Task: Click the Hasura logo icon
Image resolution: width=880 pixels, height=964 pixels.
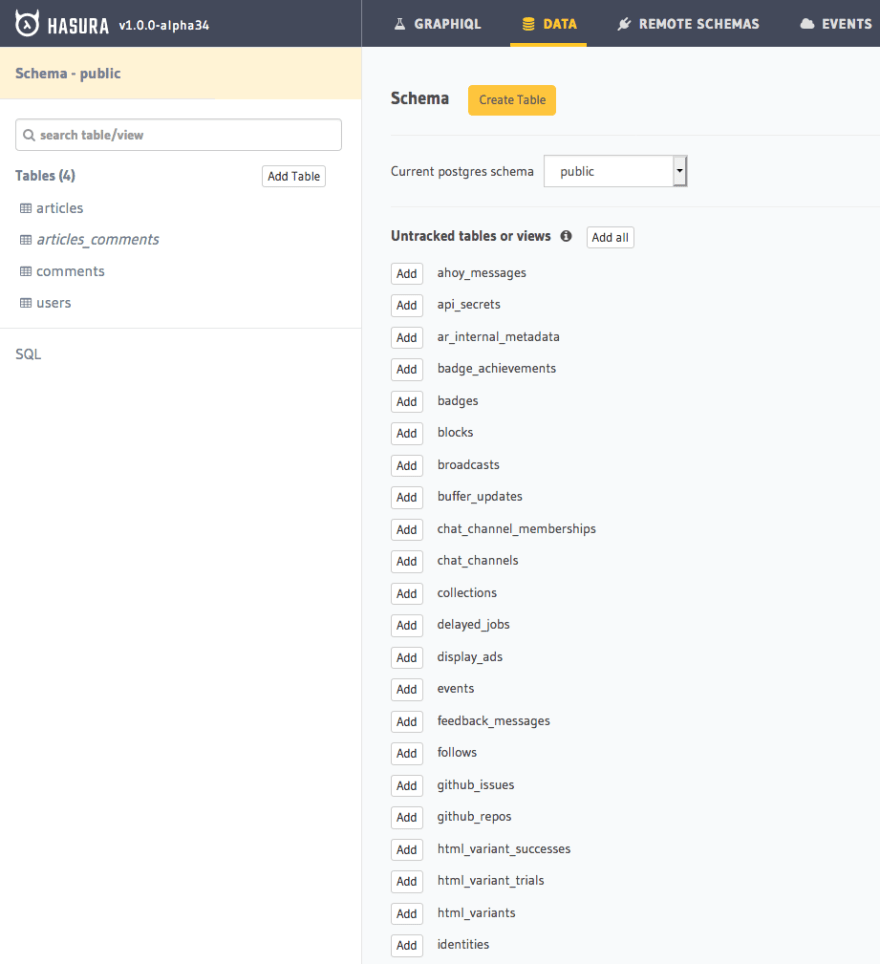Action: 27,23
